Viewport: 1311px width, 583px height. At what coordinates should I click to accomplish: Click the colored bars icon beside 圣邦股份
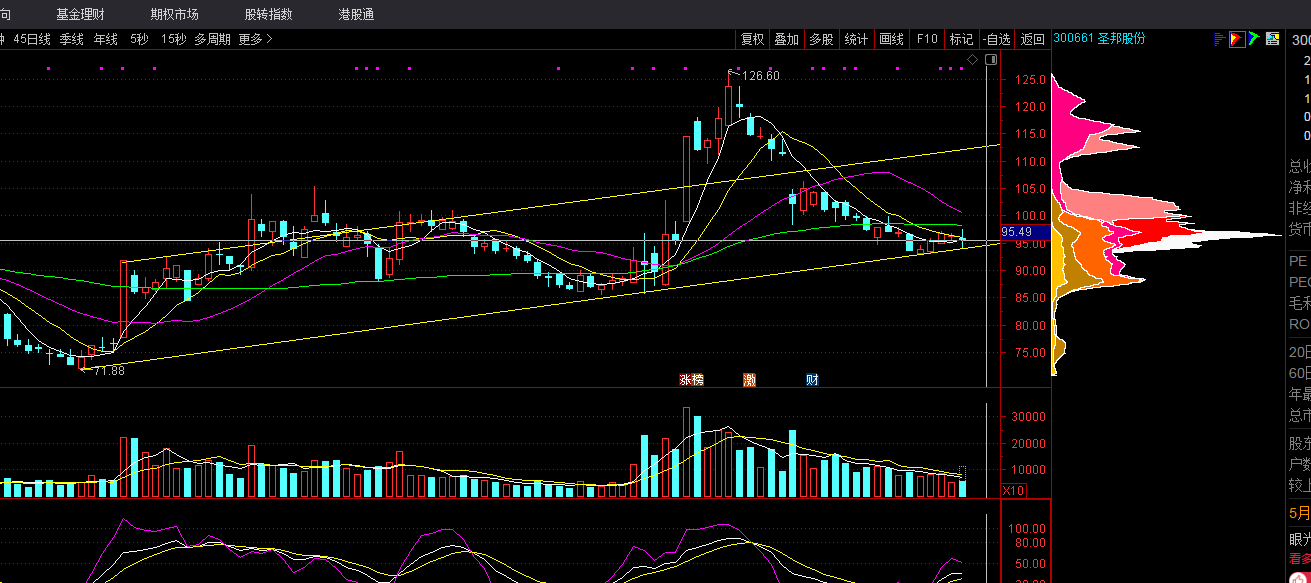coord(1219,39)
